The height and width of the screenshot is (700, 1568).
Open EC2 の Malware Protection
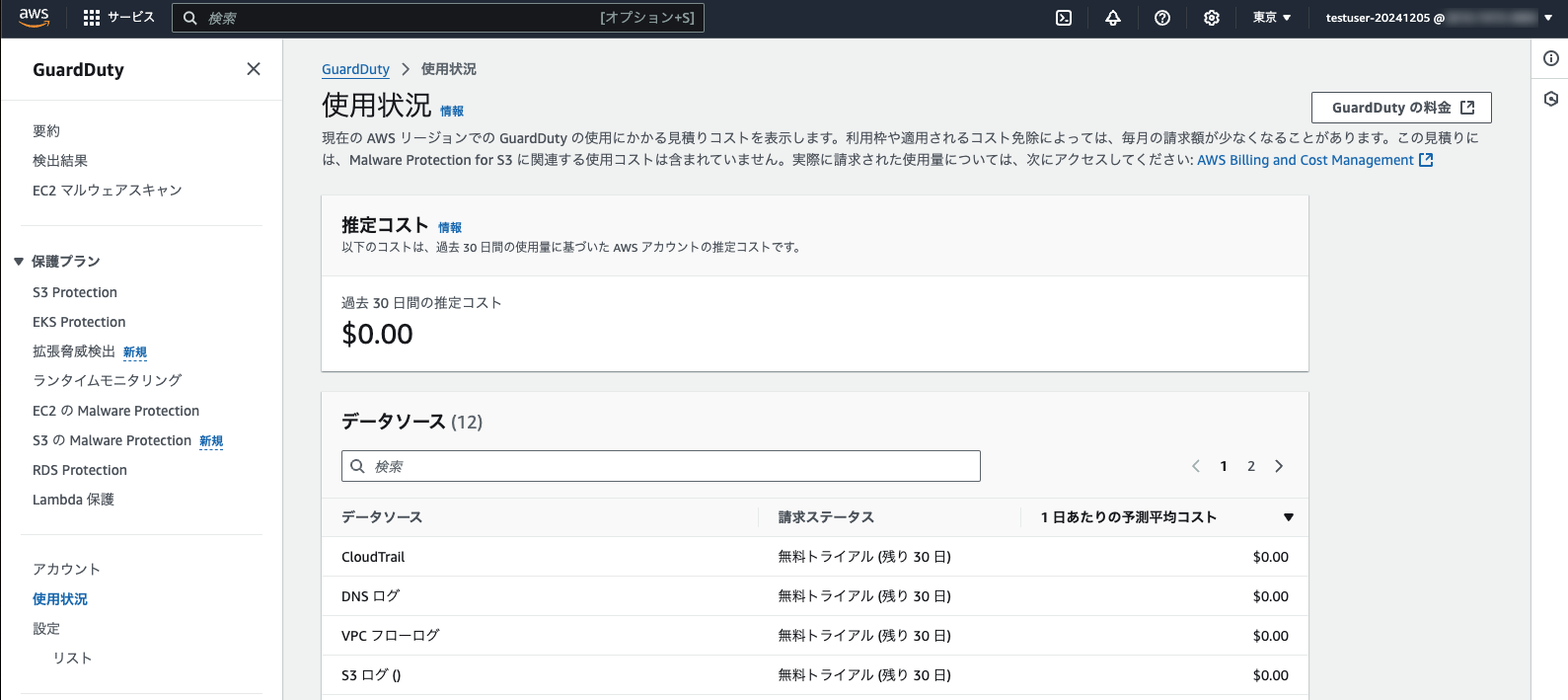[x=116, y=411]
